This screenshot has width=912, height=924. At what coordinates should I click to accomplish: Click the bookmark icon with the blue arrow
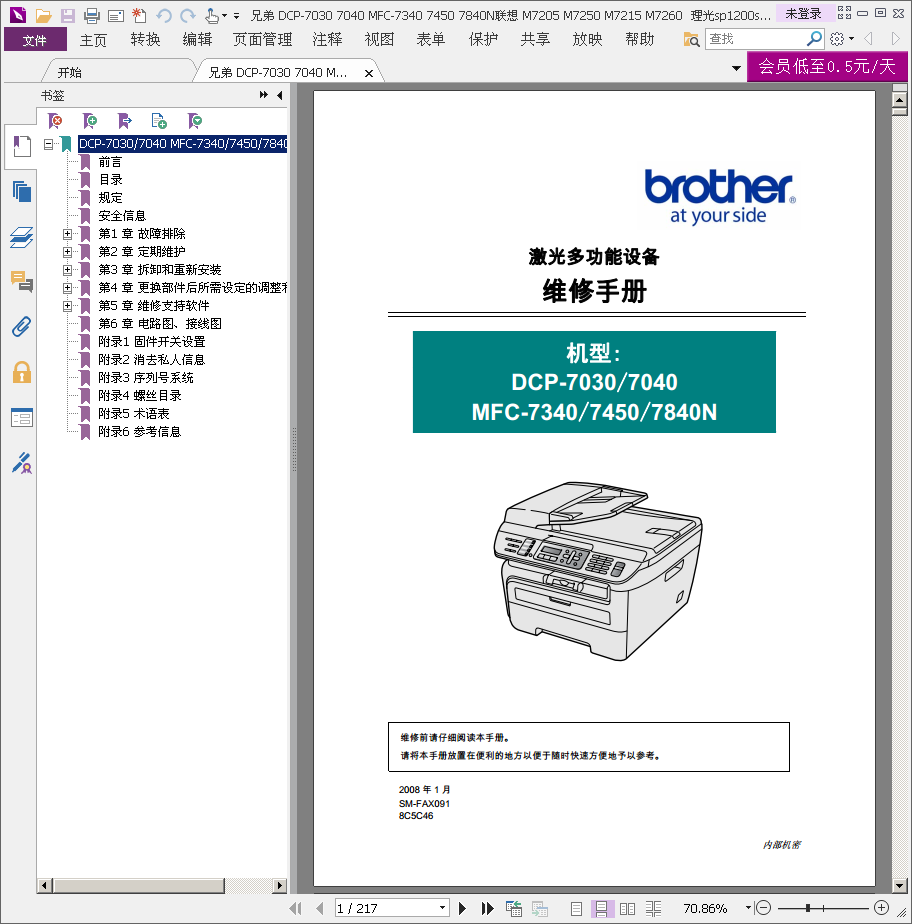pos(124,121)
